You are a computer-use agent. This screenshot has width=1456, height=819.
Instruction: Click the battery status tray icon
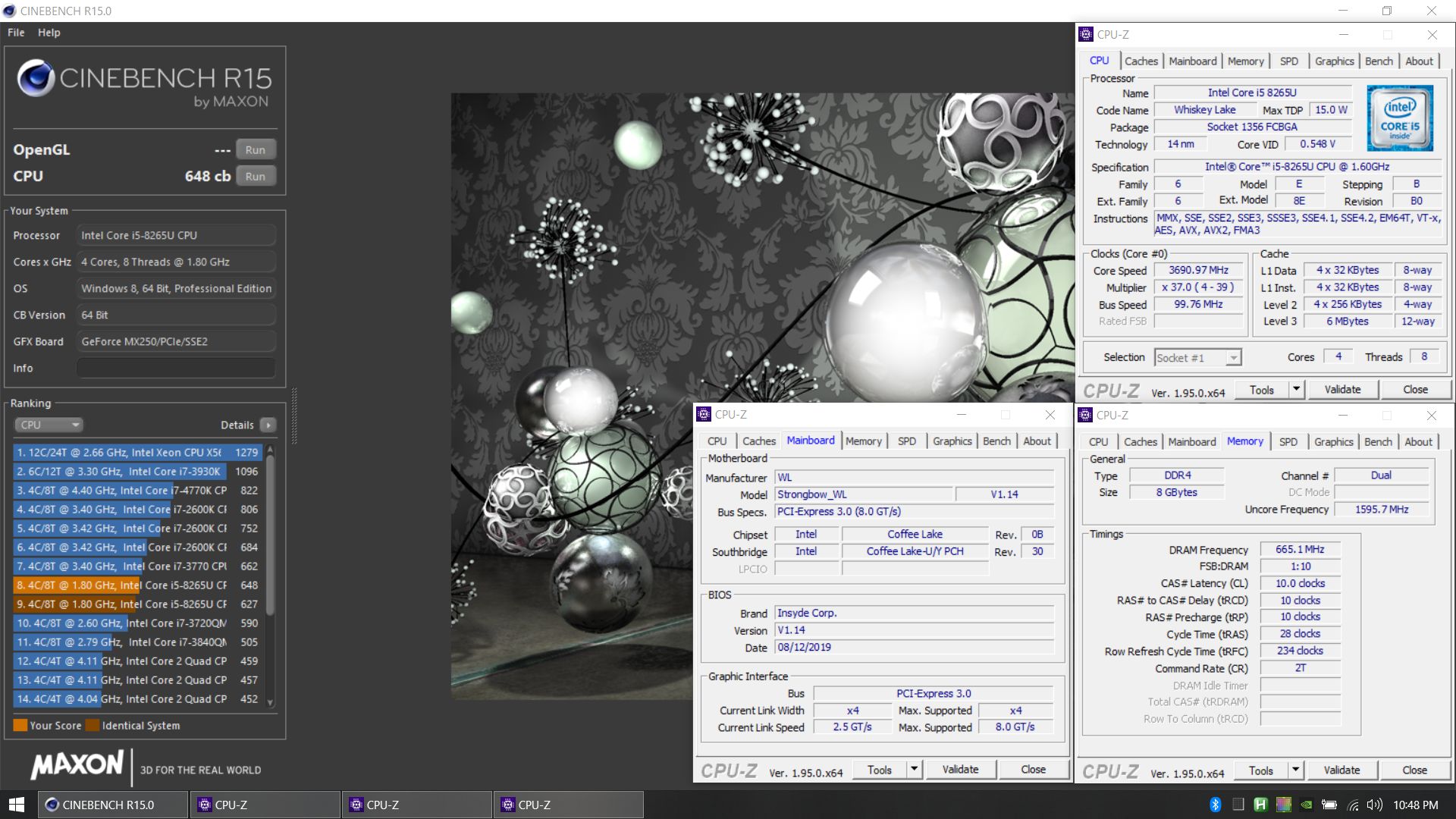pyautogui.click(x=1329, y=805)
